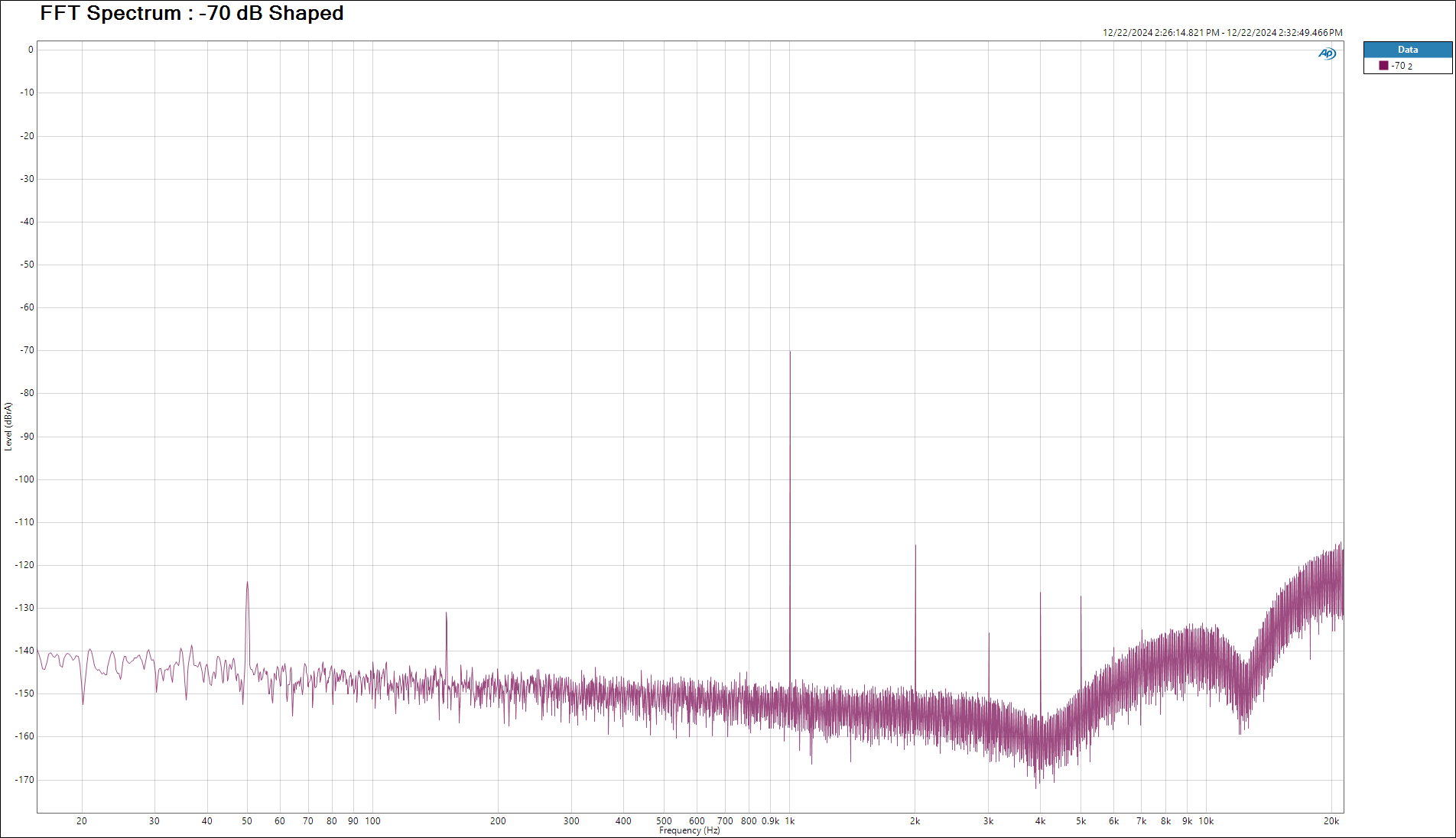1456x838 pixels.
Task: Click the Level (dBrA) axis label
Action: point(8,426)
